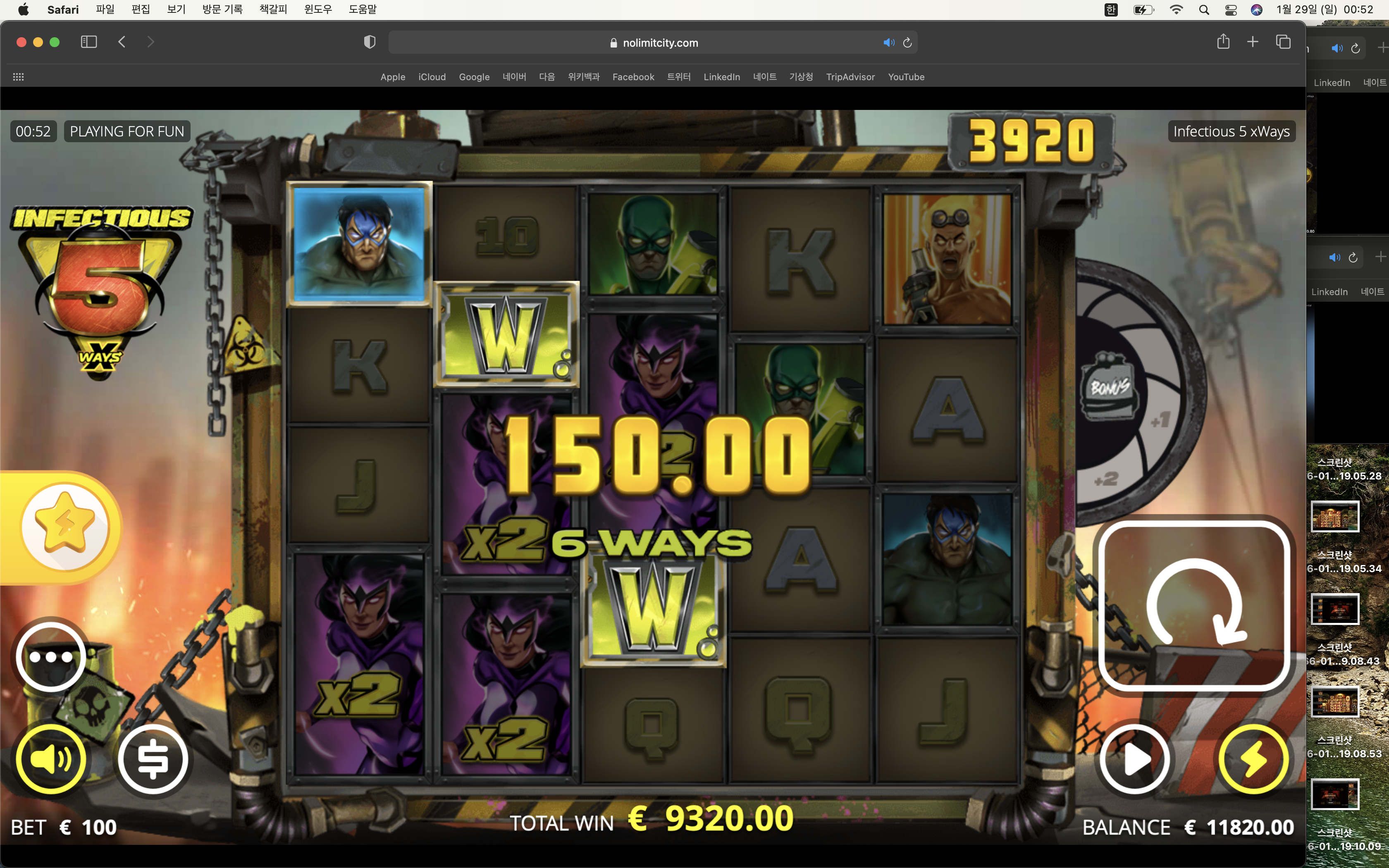Viewport: 1389px width, 868px height.
Task: Click the Infectious 5 xWays title label
Action: (1231, 131)
